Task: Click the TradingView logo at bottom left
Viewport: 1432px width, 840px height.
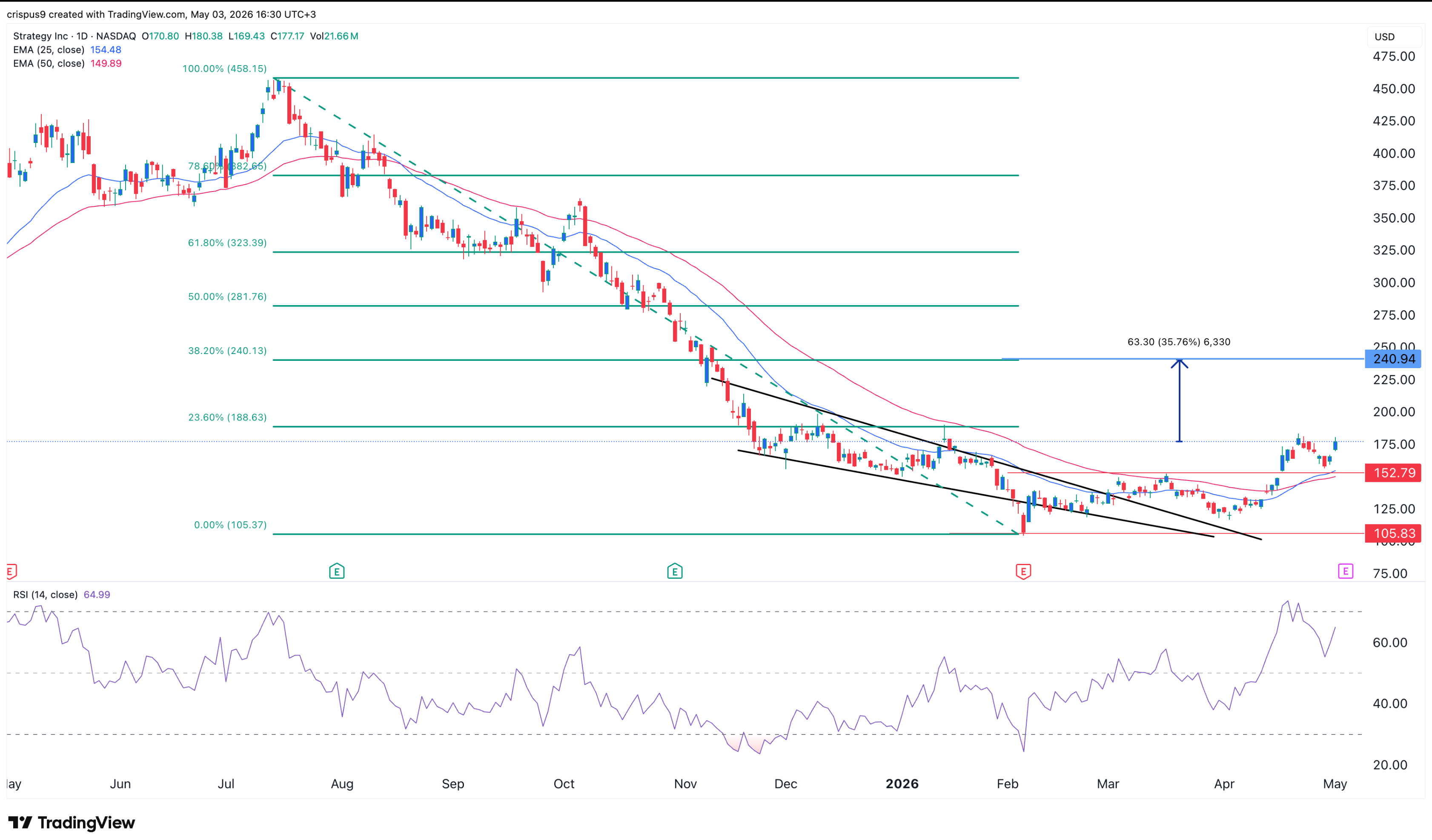Action: click(x=72, y=823)
